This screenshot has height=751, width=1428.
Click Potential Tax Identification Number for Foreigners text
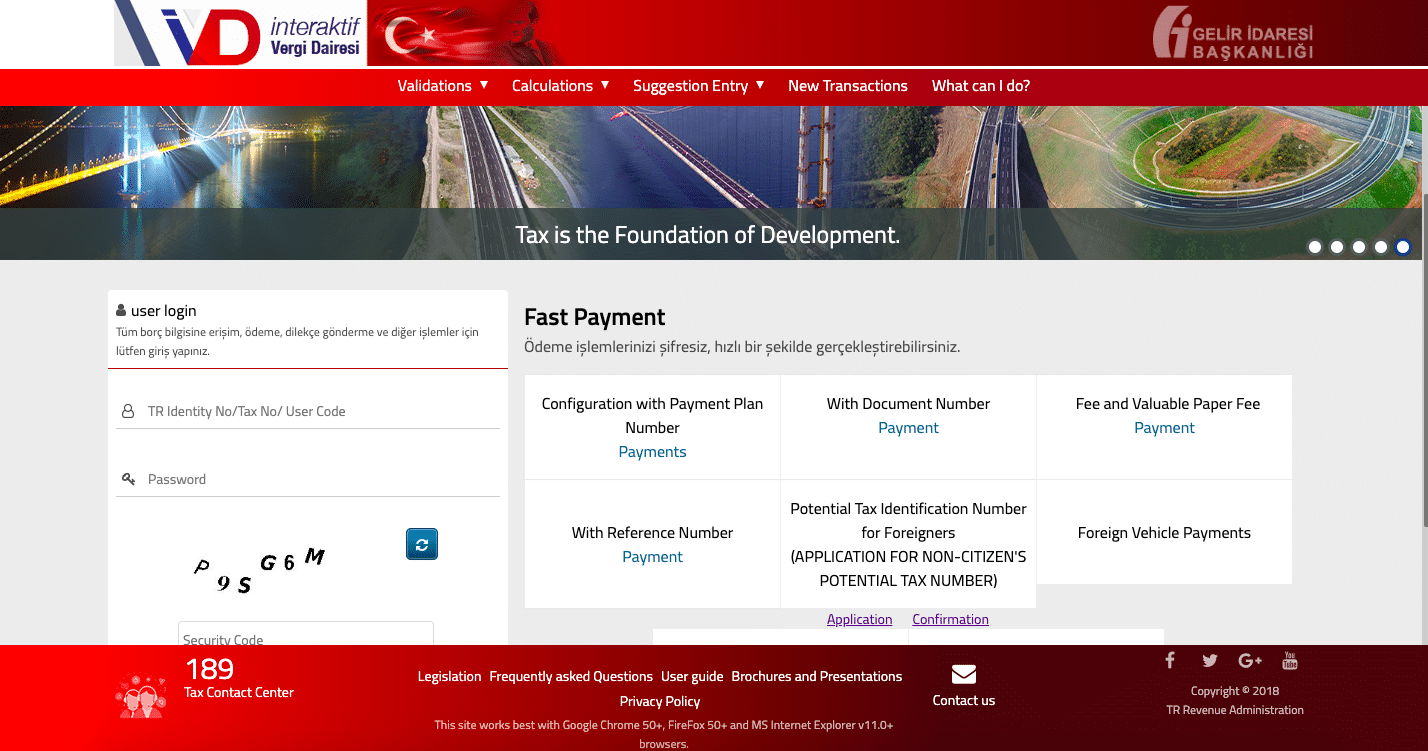[908, 520]
